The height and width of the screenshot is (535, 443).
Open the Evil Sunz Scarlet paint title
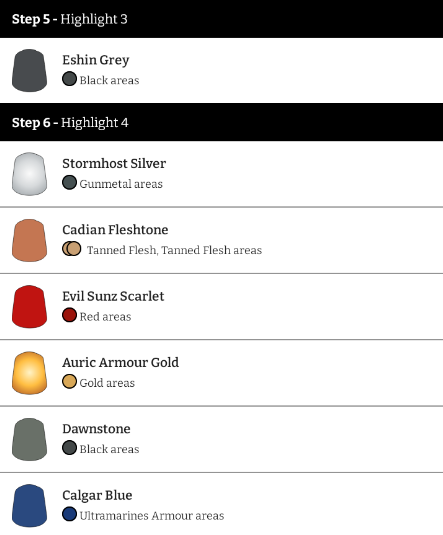pyautogui.click(x=113, y=296)
